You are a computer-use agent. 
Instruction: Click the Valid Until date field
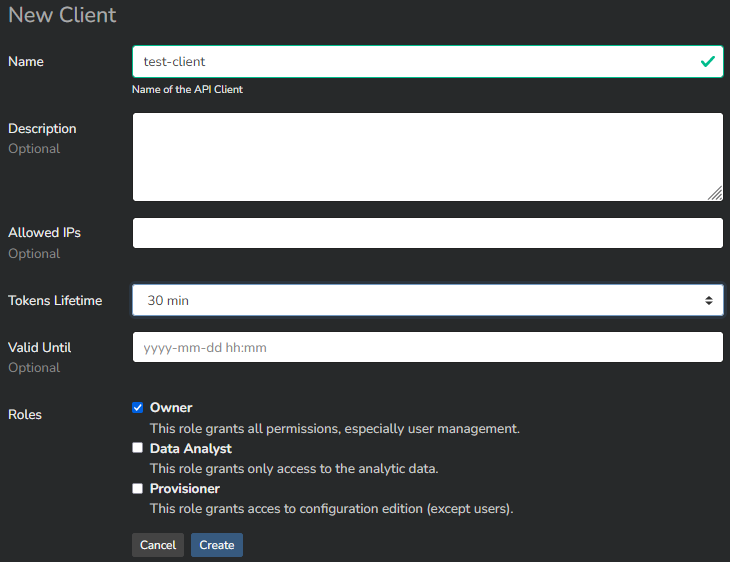(427, 347)
